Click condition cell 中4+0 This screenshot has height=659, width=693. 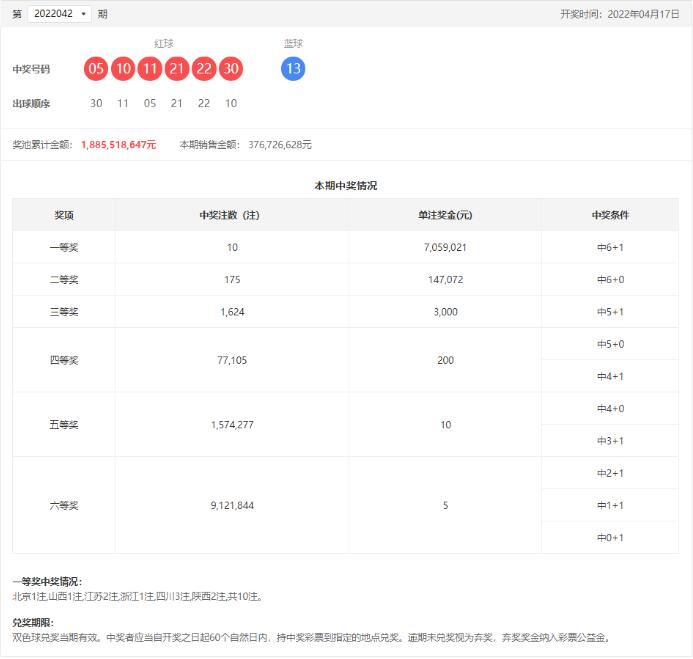tap(610, 409)
